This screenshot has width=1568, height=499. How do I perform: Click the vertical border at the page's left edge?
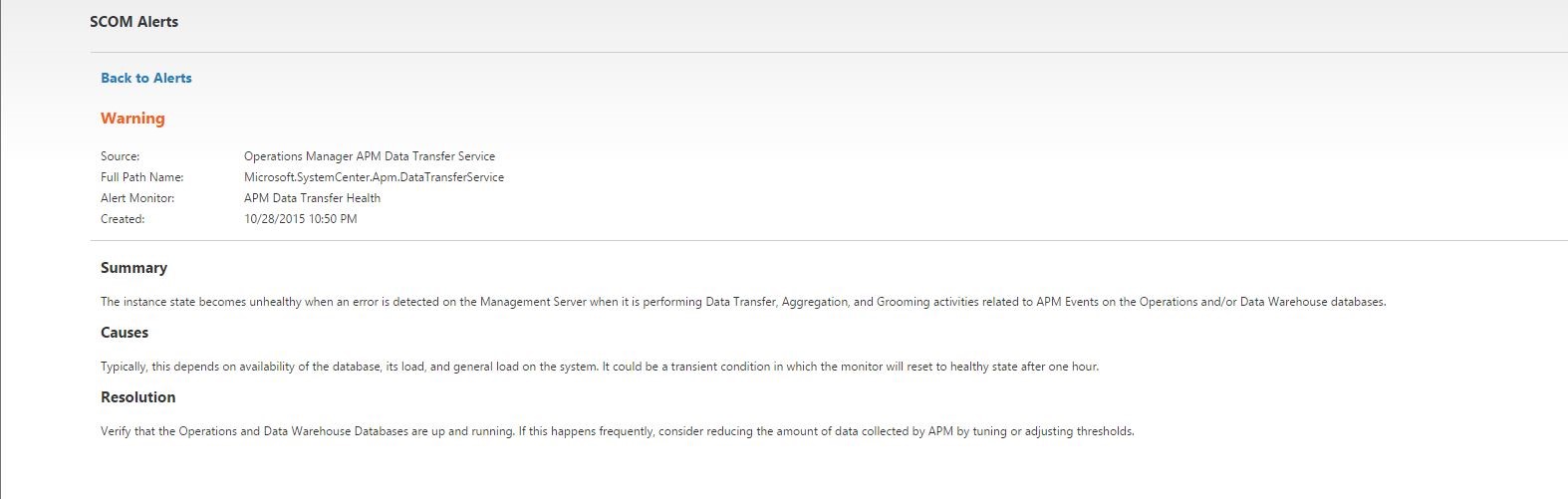[1, 249]
